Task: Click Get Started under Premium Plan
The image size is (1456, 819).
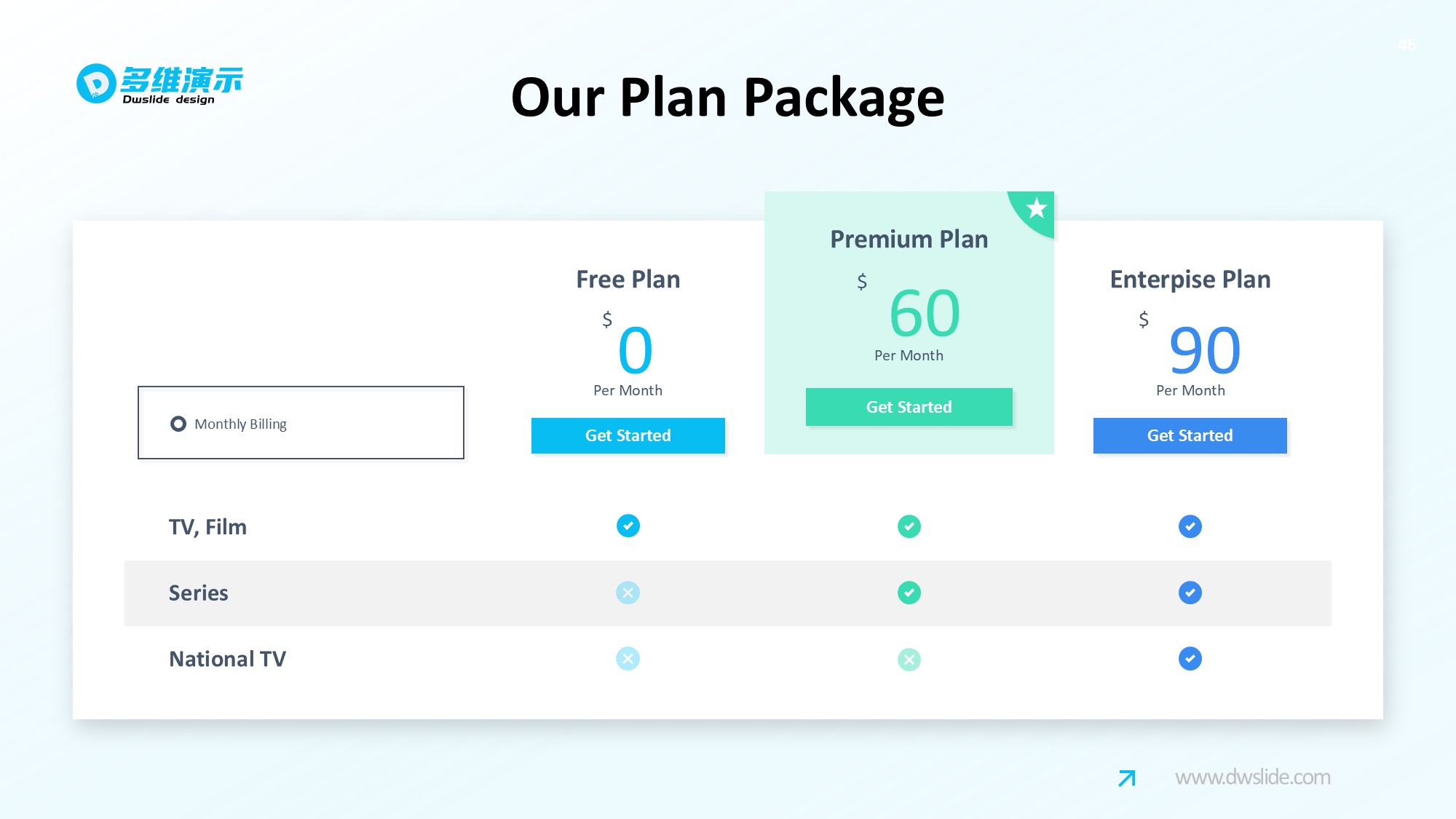Action: pyautogui.click(x=909, y=407)
